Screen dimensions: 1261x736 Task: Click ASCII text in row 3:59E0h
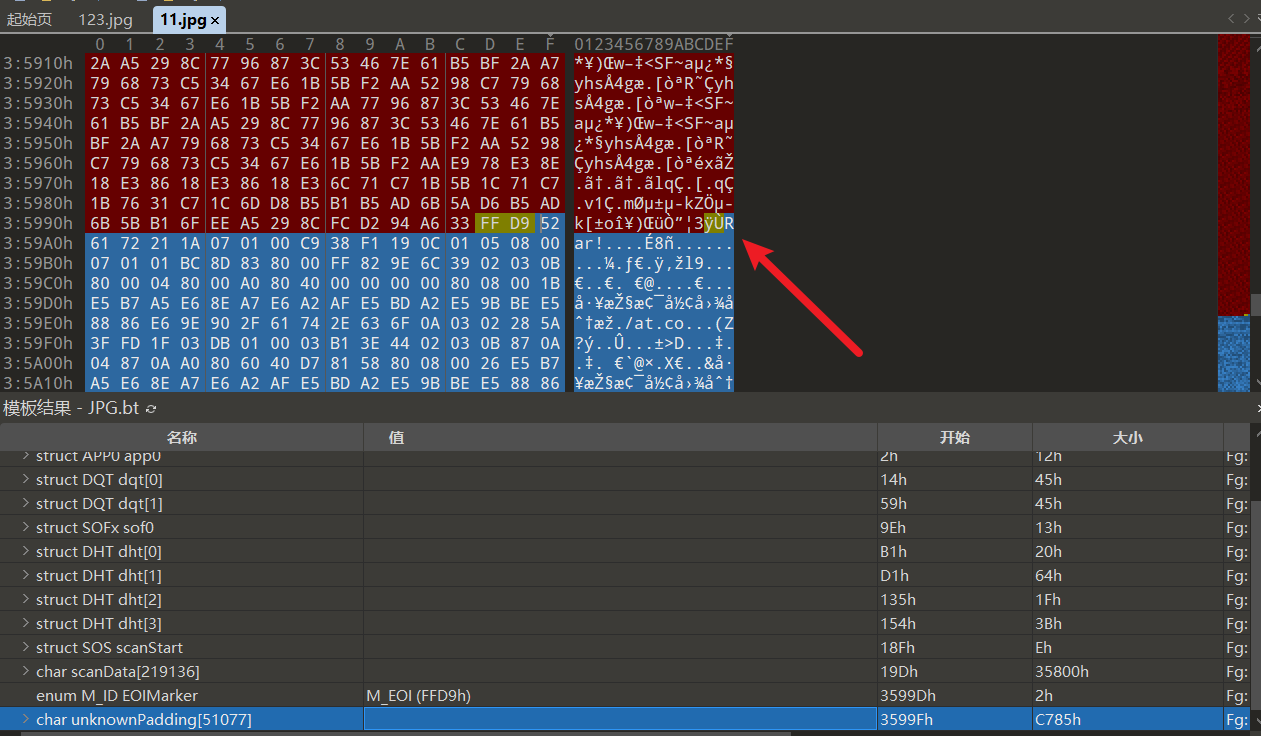tap(654, 323)
